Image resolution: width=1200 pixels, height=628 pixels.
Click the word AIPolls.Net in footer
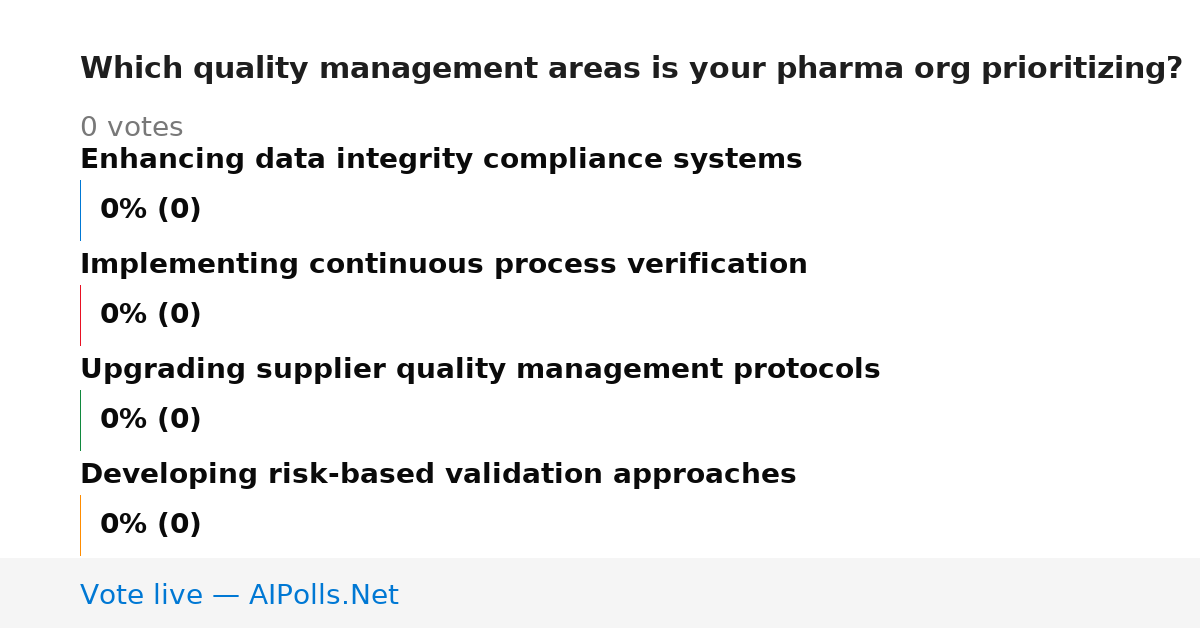click(x=323, y=595)
